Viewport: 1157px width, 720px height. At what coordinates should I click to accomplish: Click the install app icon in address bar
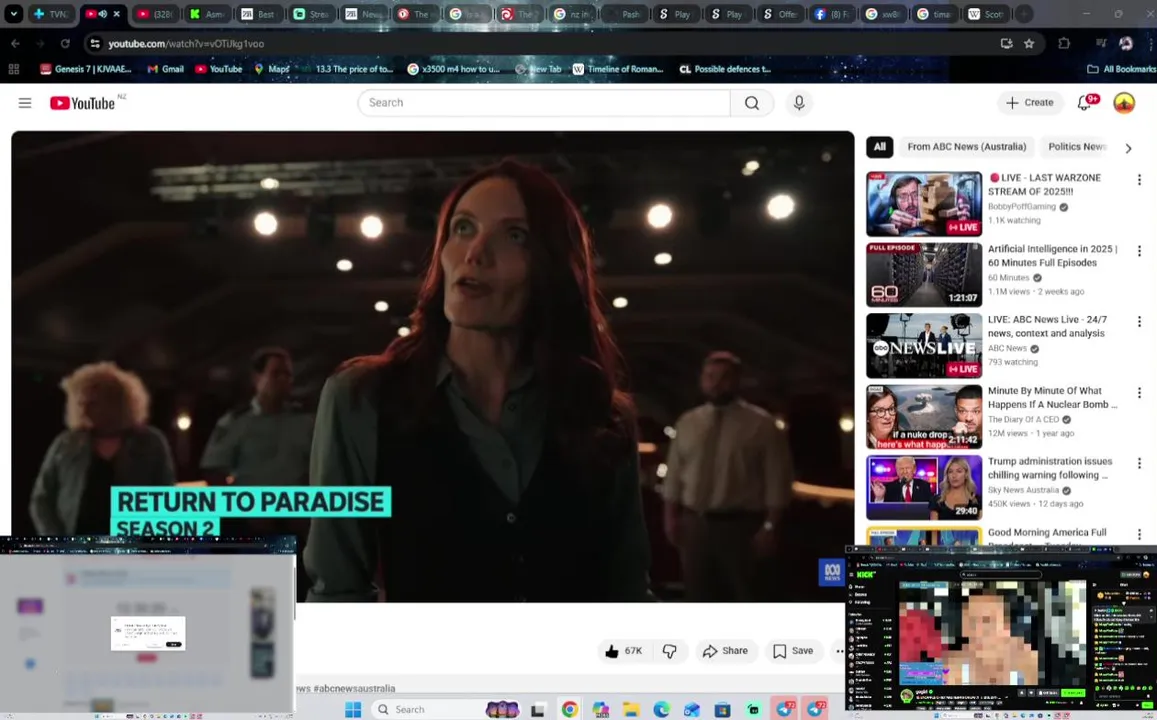pos(1006,44)
